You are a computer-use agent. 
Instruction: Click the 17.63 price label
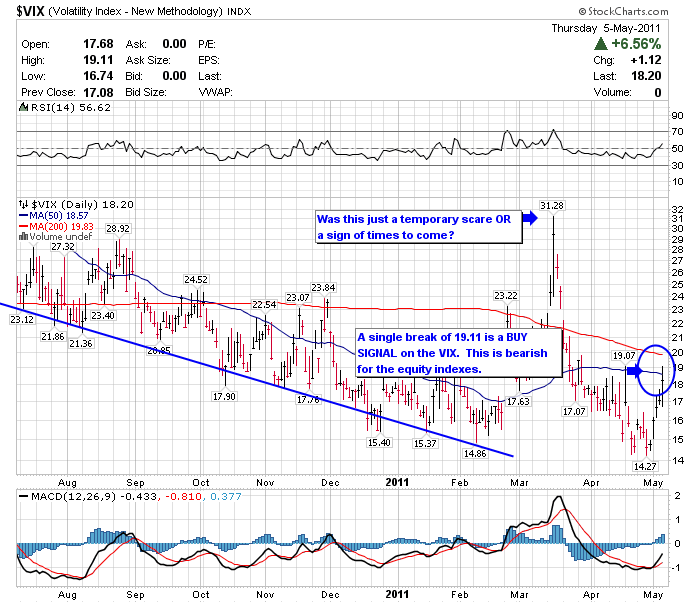click(518, 401)
